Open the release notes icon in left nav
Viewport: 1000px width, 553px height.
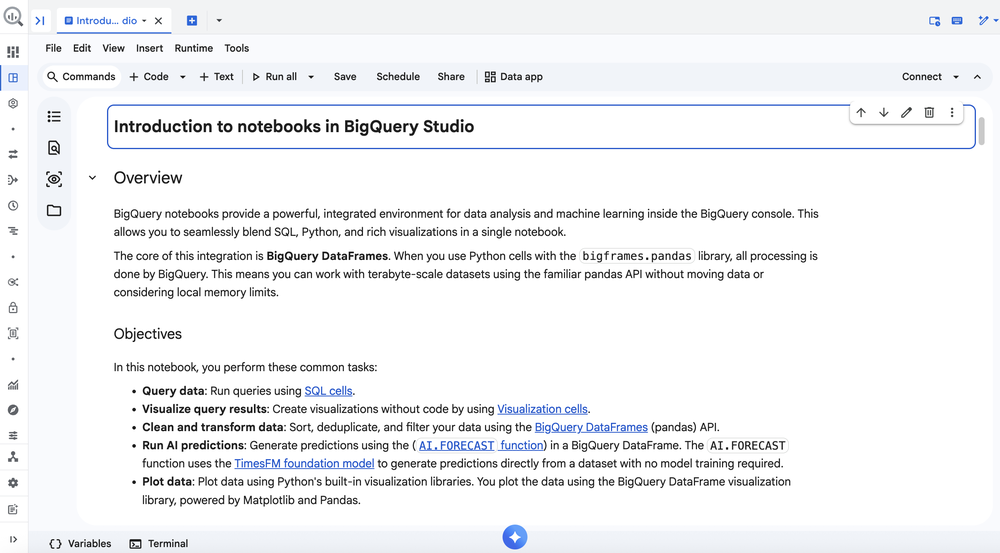[13, 509]
